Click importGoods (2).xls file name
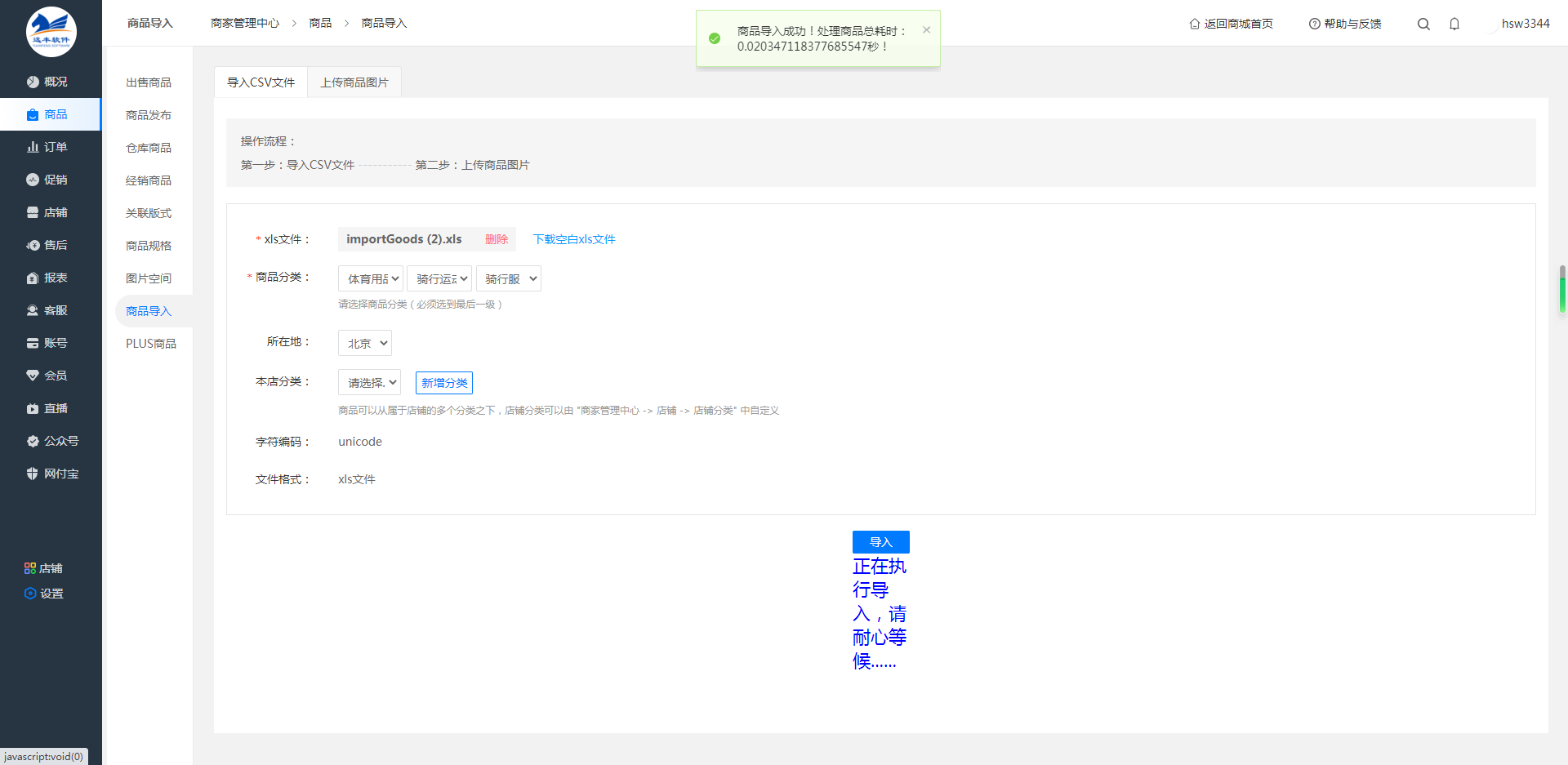The height and width of the screenshot is (765, 1568). coord(404,239)
